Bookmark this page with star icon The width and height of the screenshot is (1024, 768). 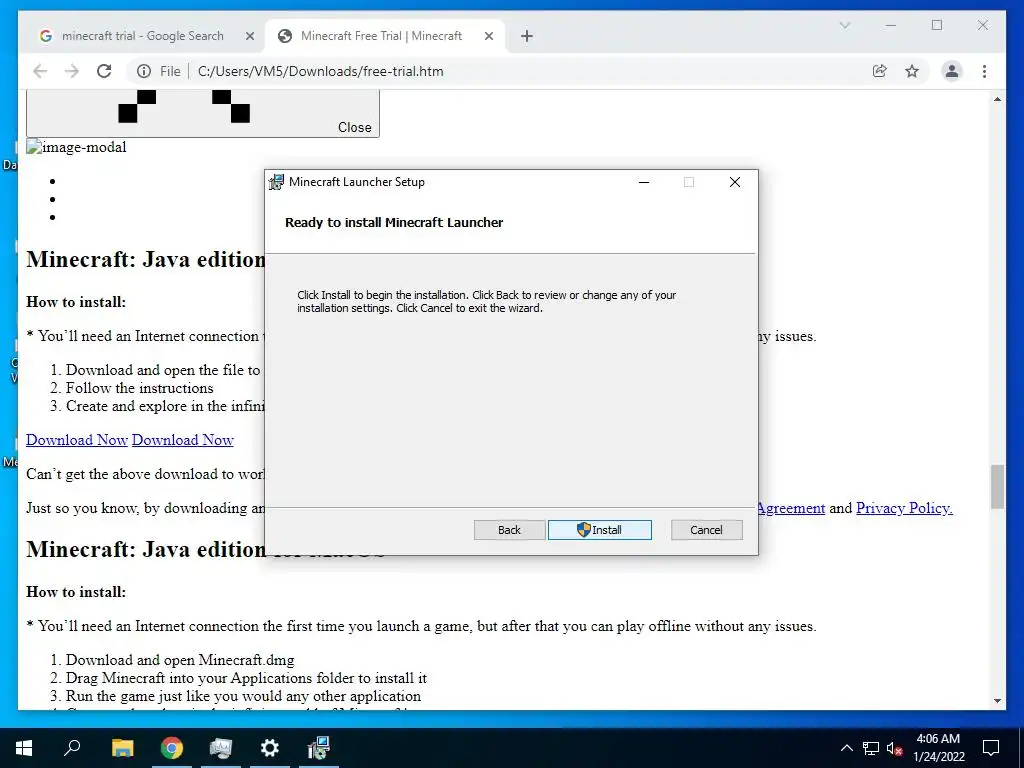click(x=912, y=71)
